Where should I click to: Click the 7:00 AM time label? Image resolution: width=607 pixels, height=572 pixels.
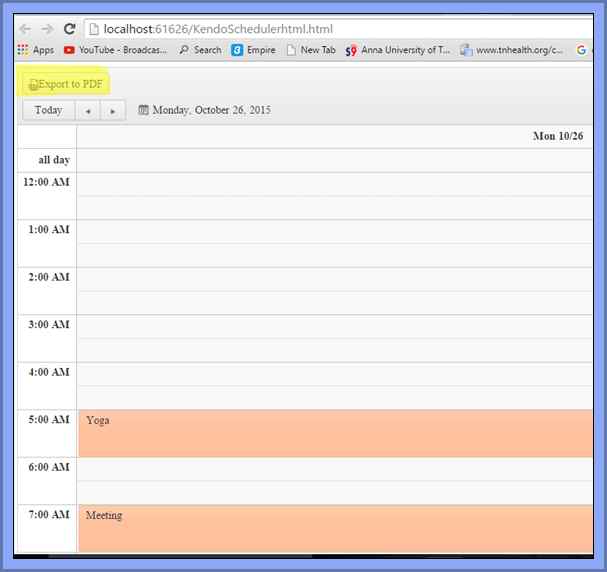click(49, 515)
